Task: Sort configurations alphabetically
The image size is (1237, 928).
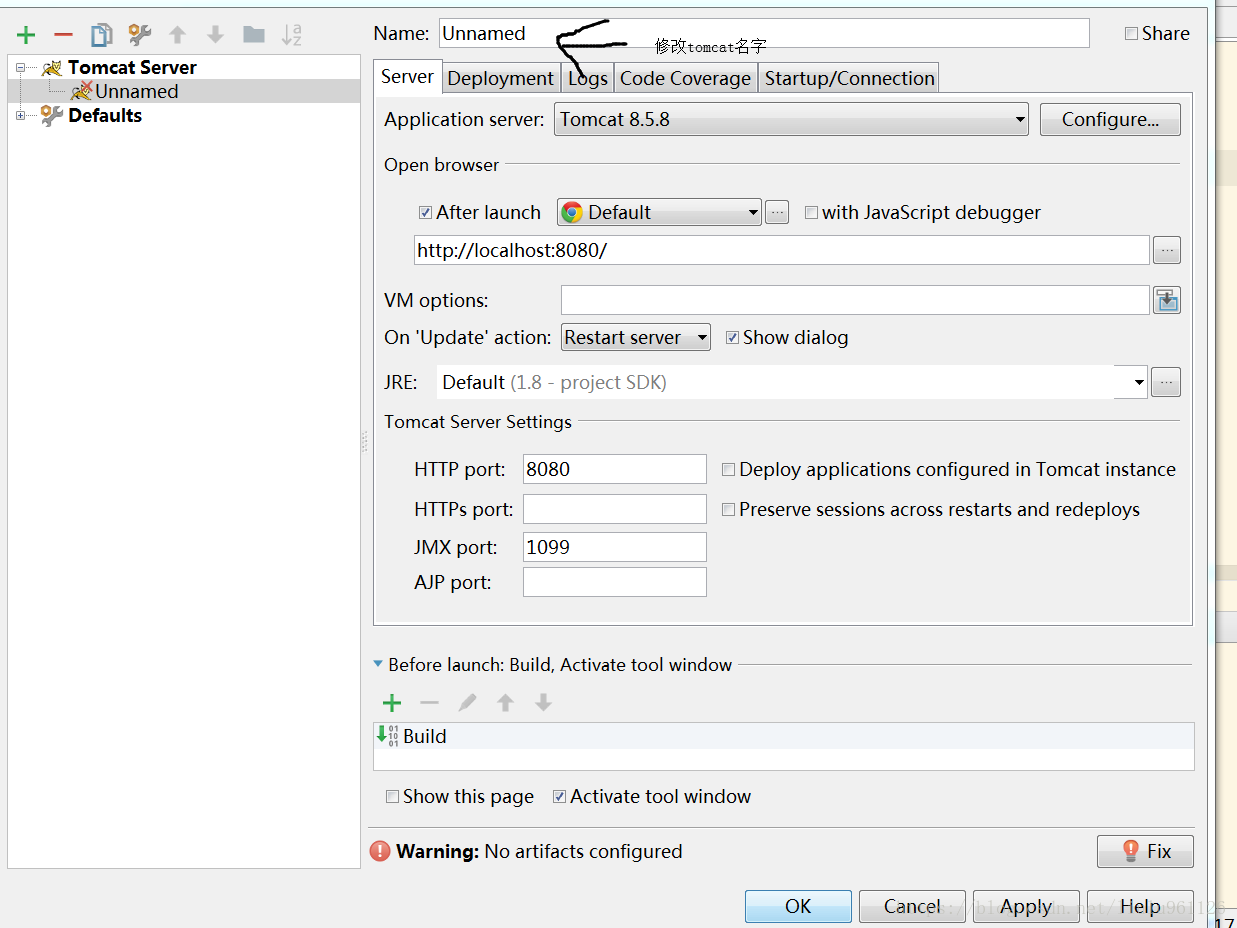Action: pyautogui.click(x=292, y=35)
